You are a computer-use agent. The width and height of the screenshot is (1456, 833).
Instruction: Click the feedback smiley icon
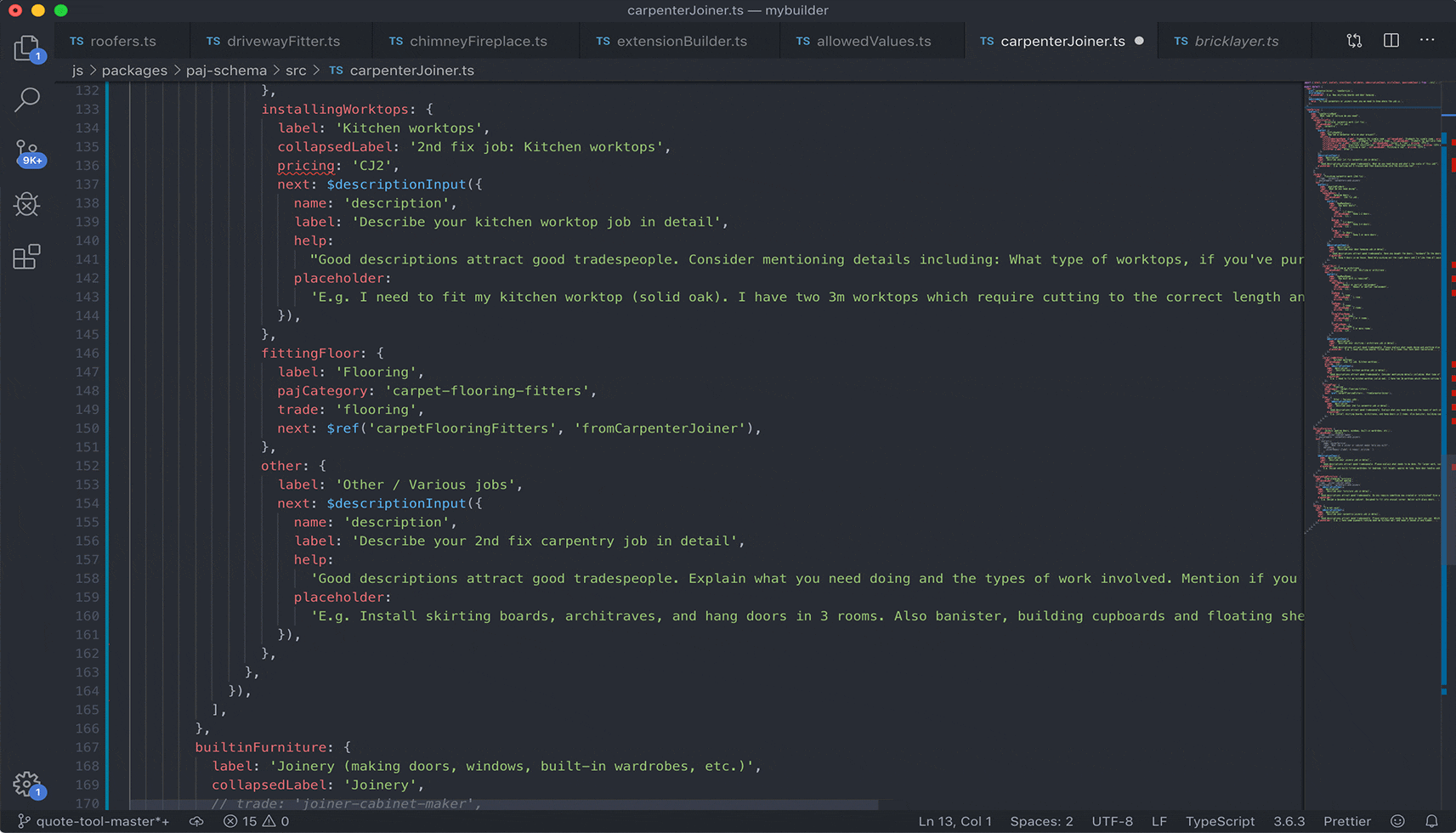pos(1397,821)
